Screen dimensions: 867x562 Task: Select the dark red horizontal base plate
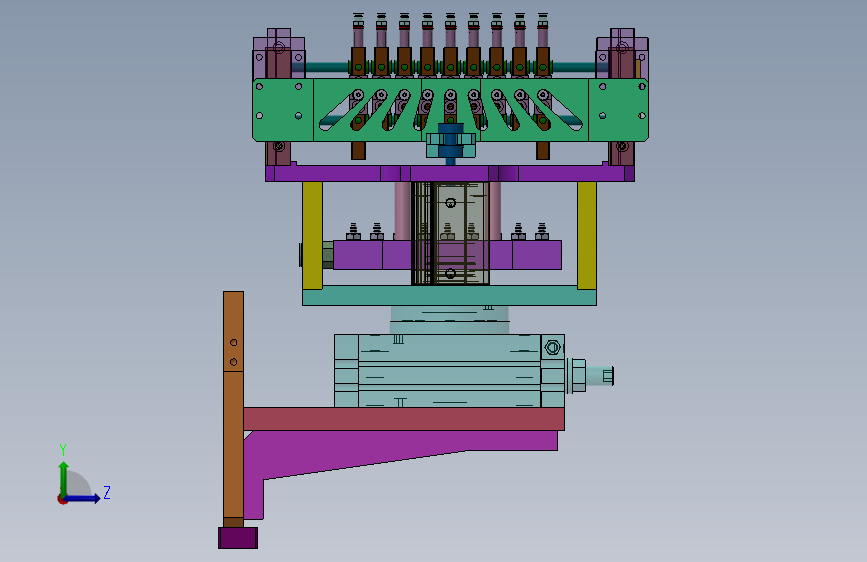[x=404, y=419]
